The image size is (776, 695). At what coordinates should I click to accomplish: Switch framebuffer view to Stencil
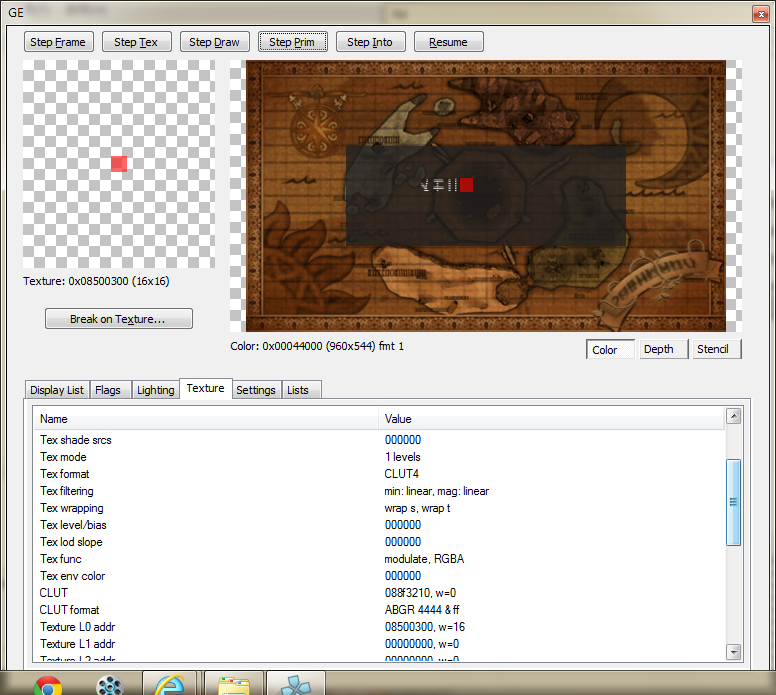click(x=712, y=349)
